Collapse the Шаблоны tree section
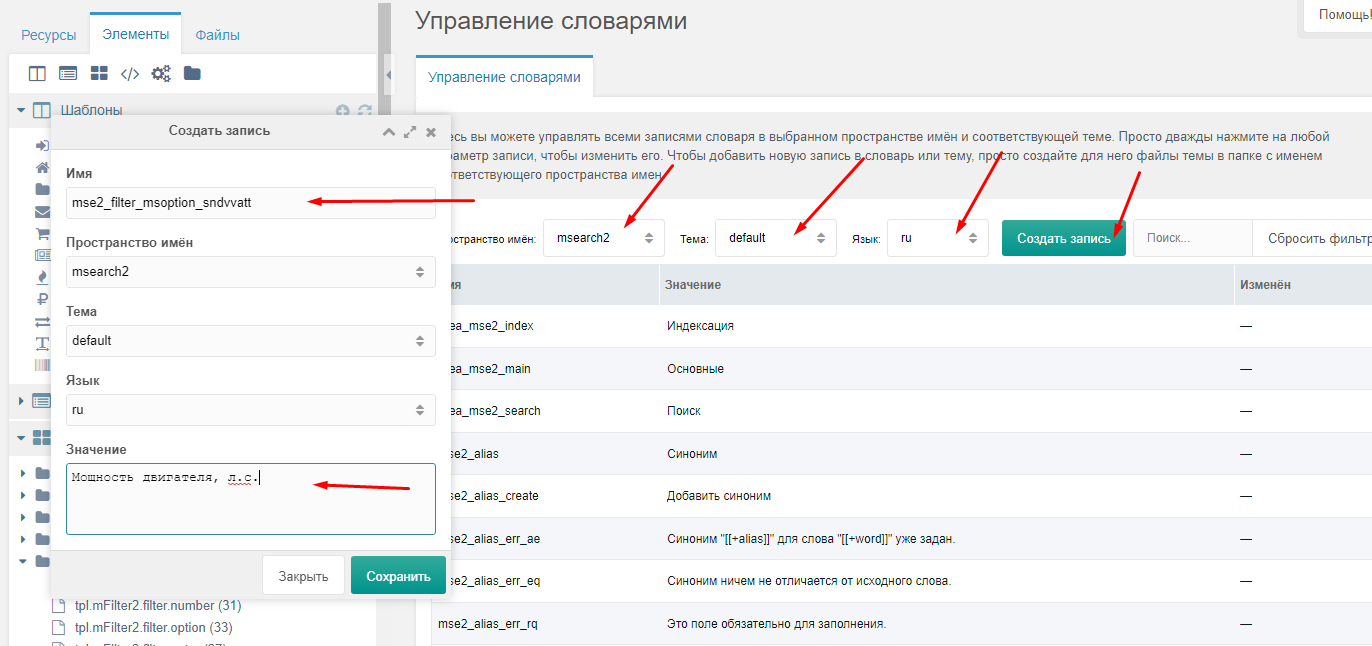1372x646 pixels. pyautogui.click(x=20, y=110)
